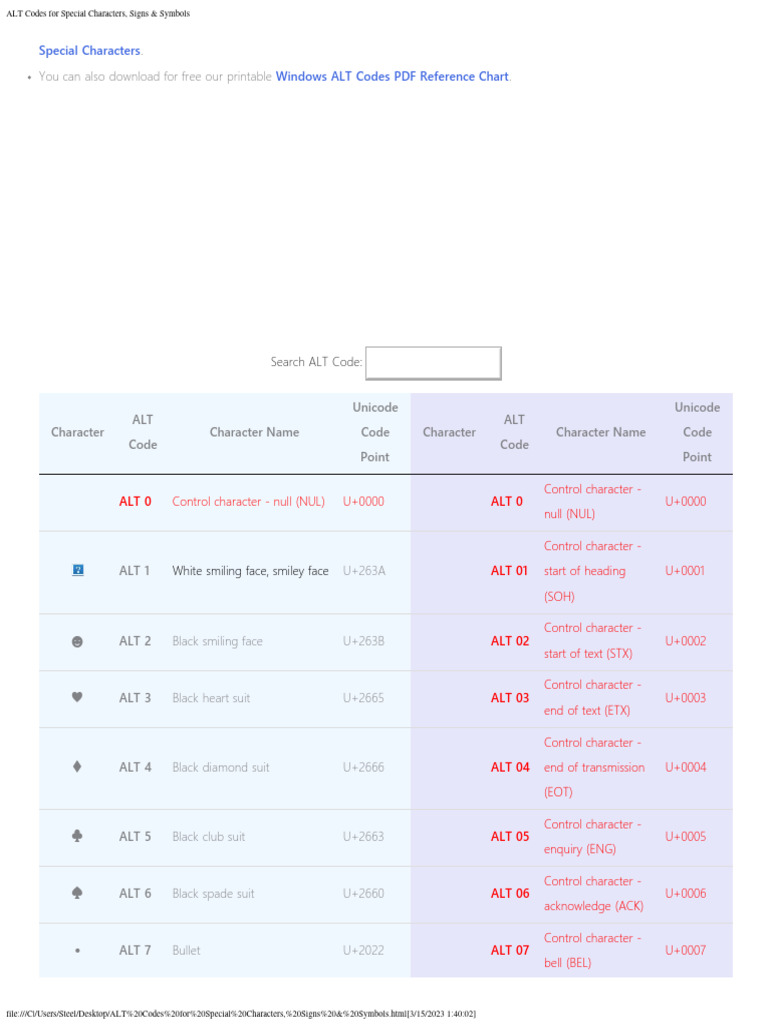Click the ALT 04 code cell

point(510,767)
